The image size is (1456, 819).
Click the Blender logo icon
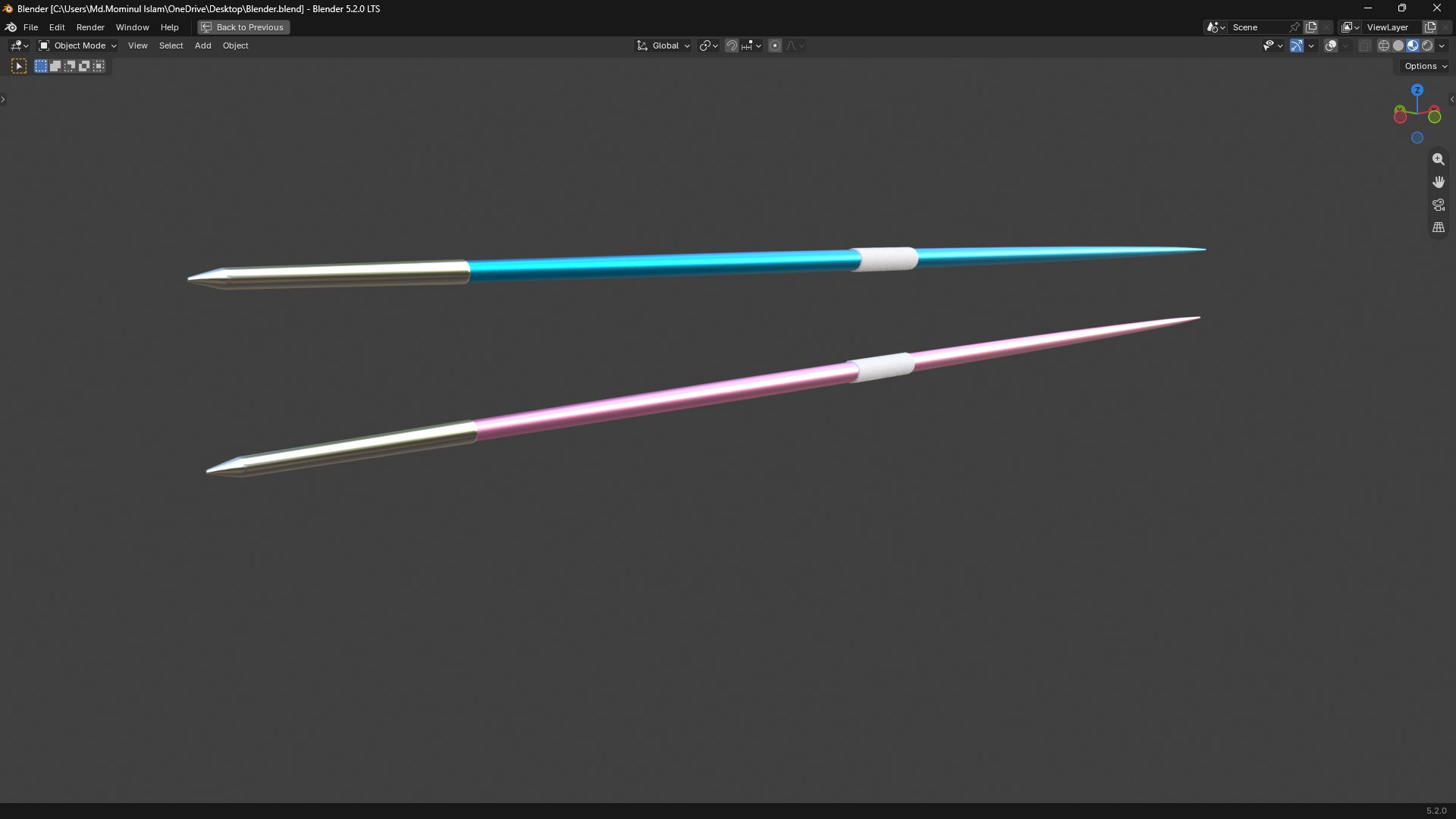click(11, 27)
